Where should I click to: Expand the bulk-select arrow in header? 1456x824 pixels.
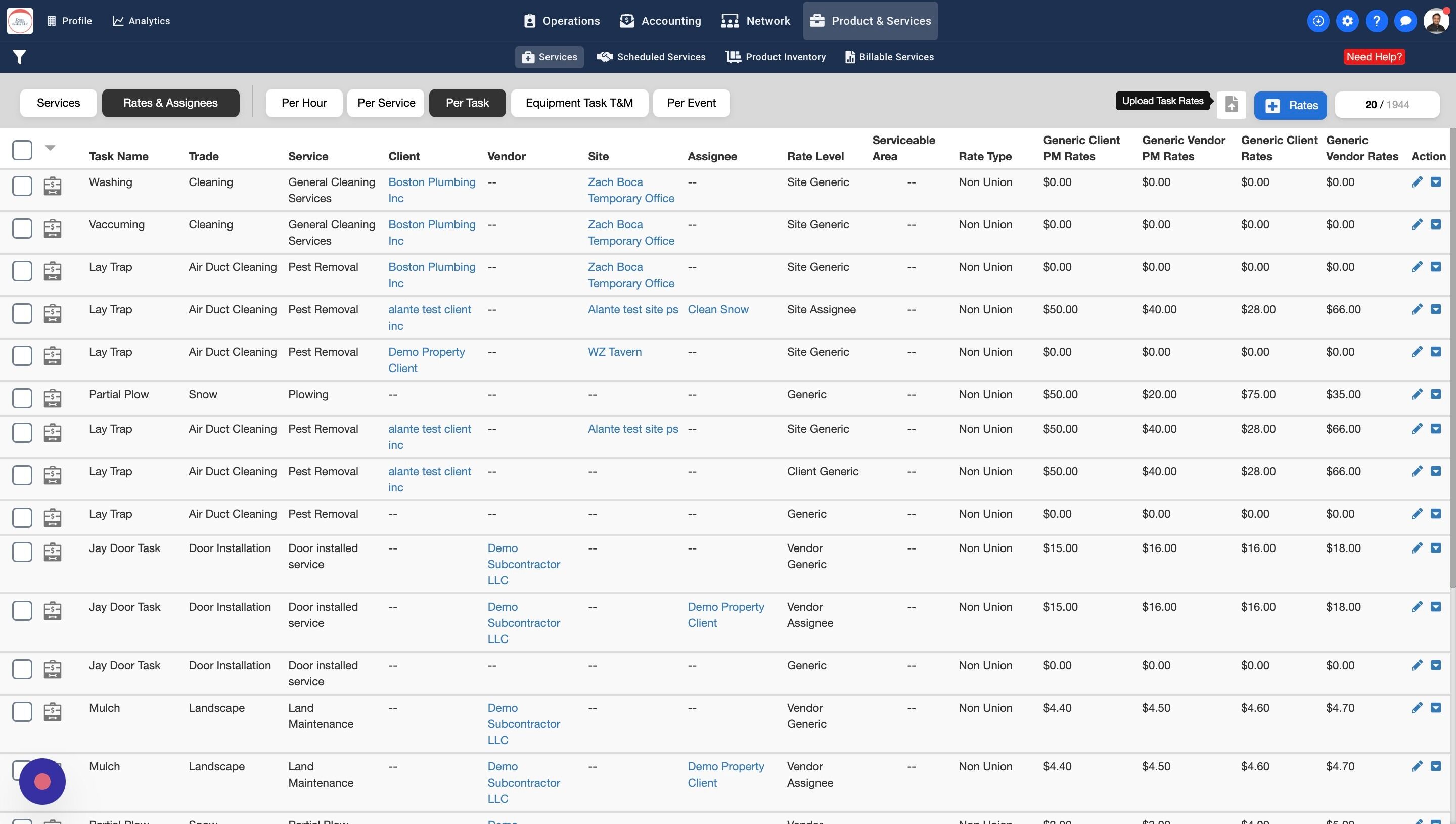tap(50, 148)
